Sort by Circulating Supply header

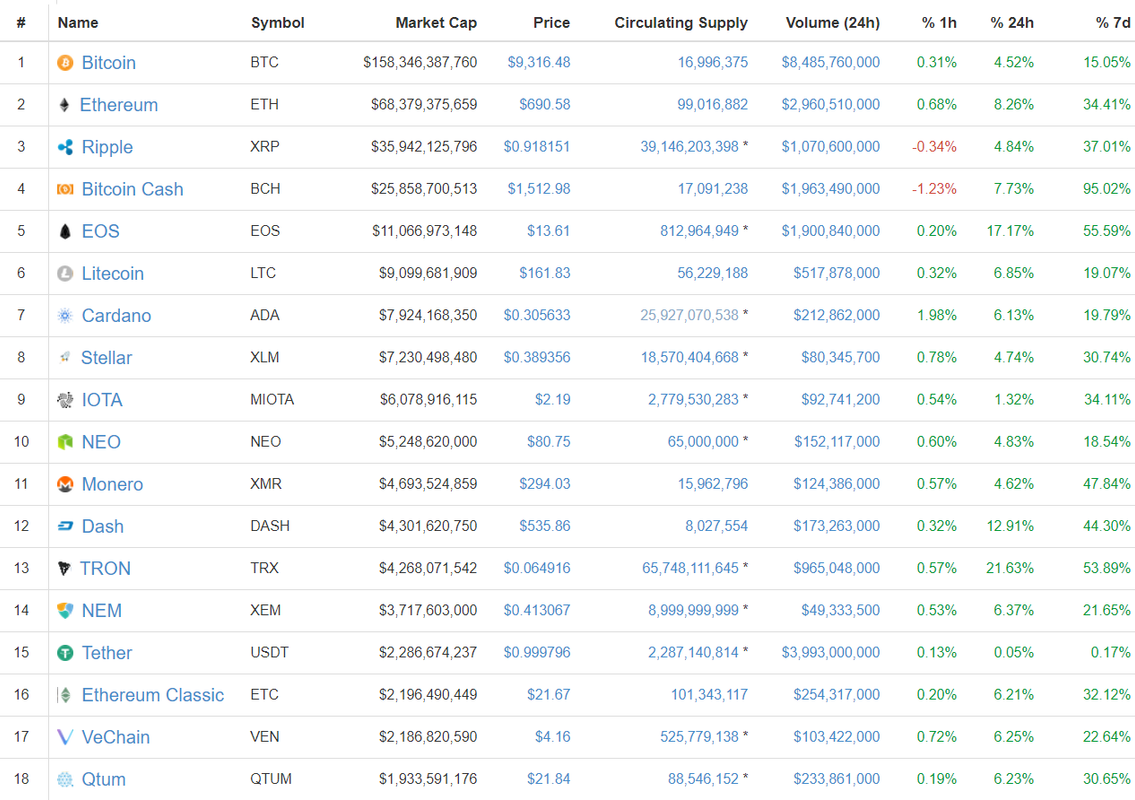(680, 22)
